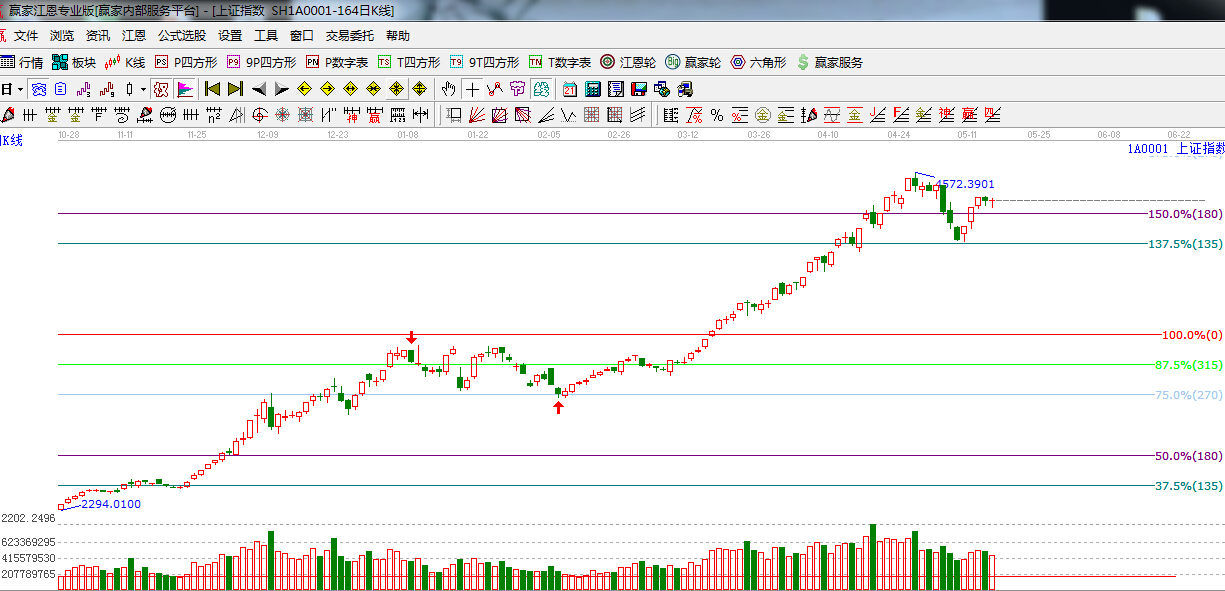The height and width of the screenshot is (591, 1225).
Task: Toggle the brain icon toolbar button
Action: (540, 89)
